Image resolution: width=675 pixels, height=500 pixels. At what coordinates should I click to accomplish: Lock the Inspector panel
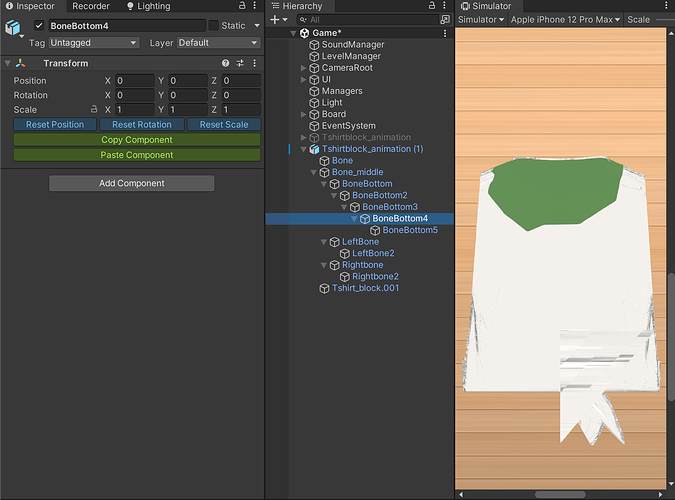tap(242, 6)
